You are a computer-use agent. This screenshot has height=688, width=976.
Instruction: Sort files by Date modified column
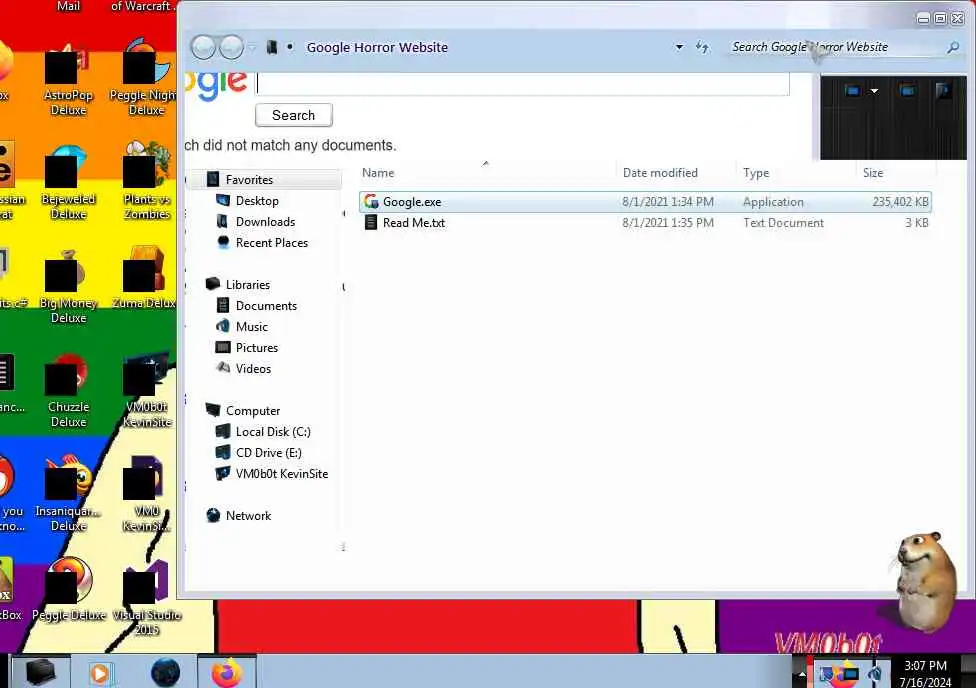click(660, 173)
